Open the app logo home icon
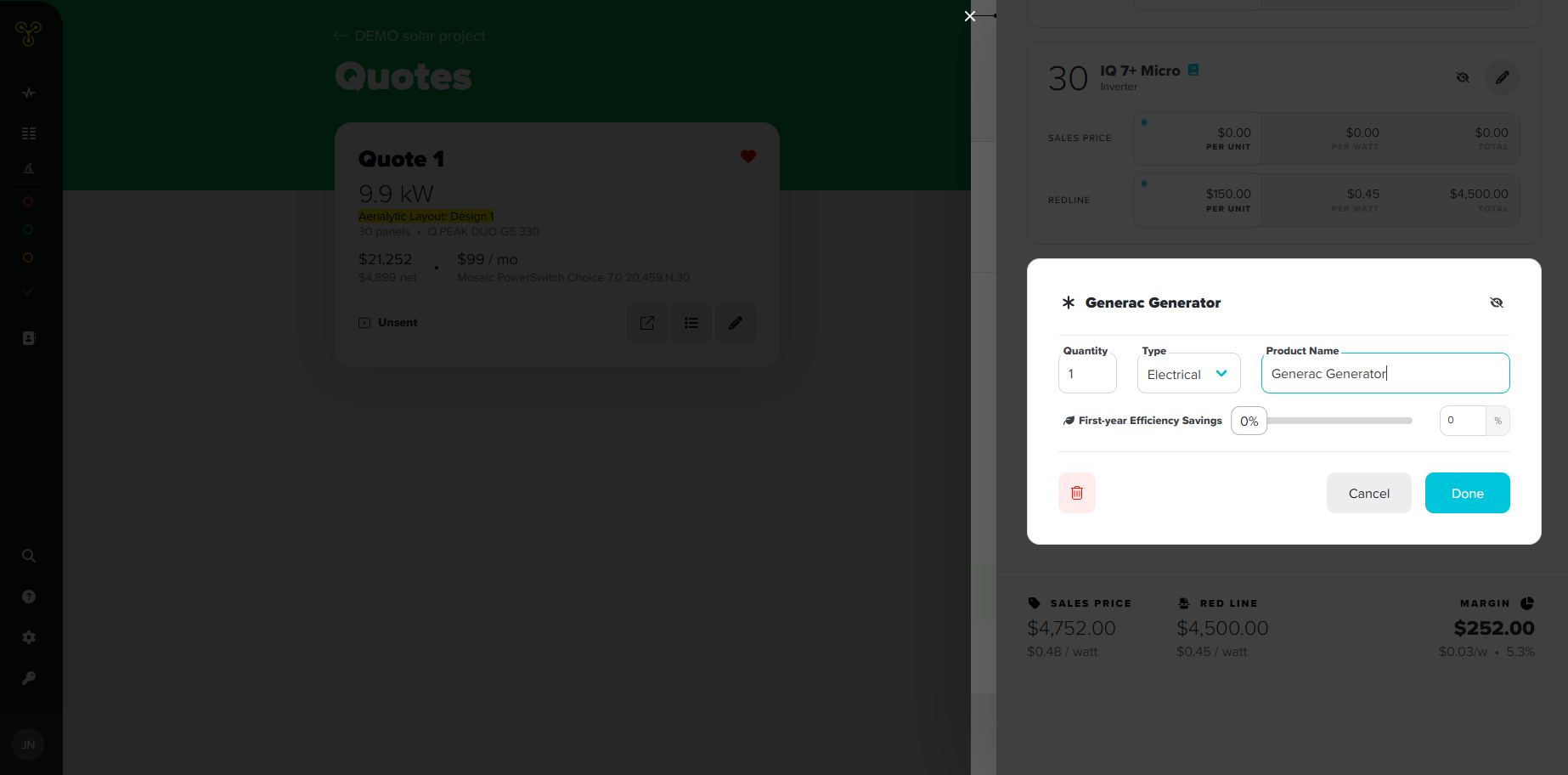Image resolution: width=1568 pixels, height=775 pixels. coord(28,33)
